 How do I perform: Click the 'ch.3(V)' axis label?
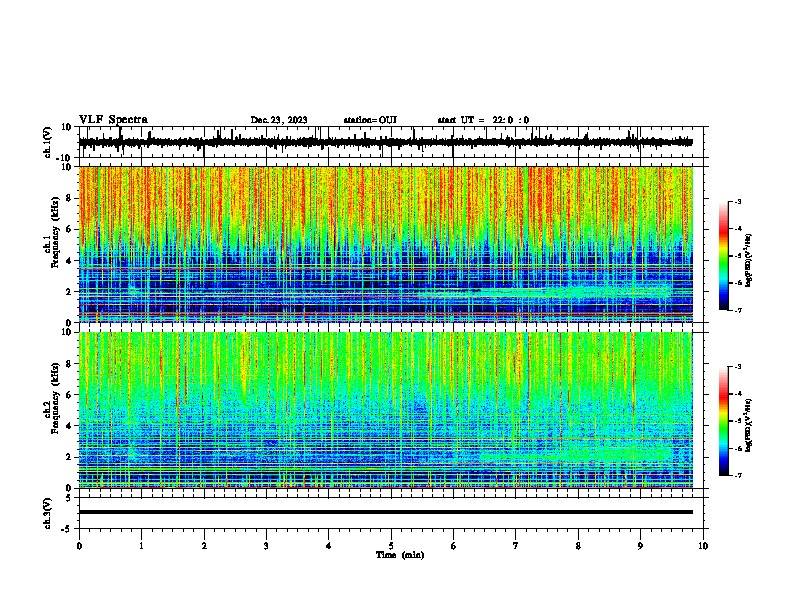(x=48, y=513)
